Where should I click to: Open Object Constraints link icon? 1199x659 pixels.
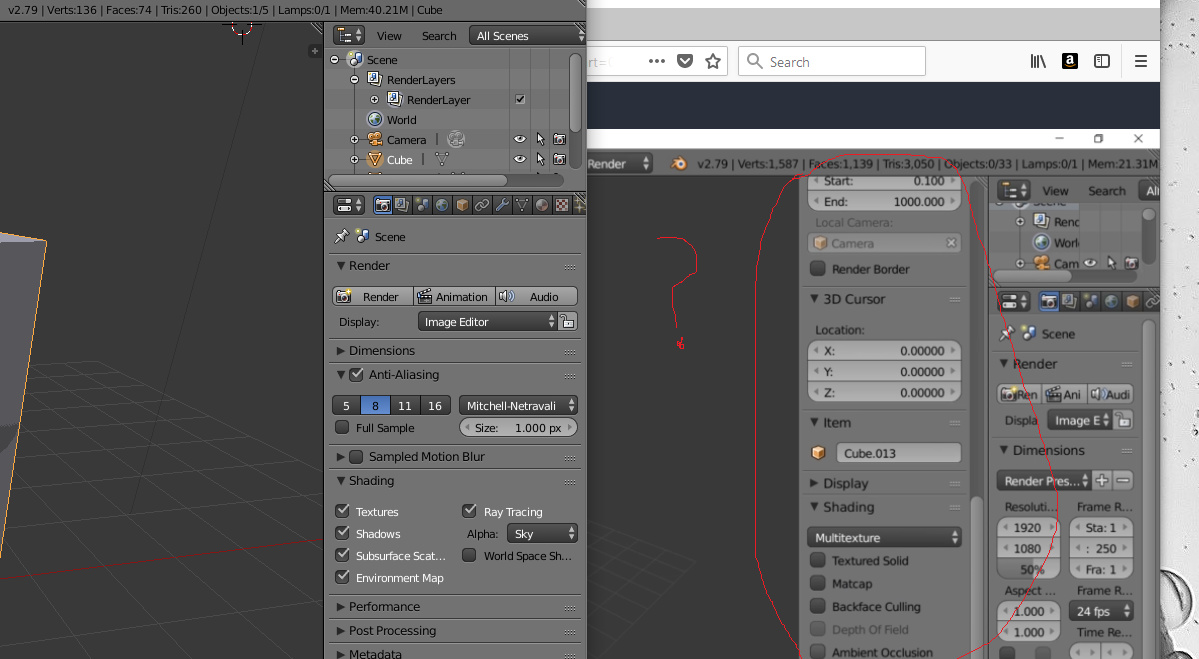tap(481, 204)
